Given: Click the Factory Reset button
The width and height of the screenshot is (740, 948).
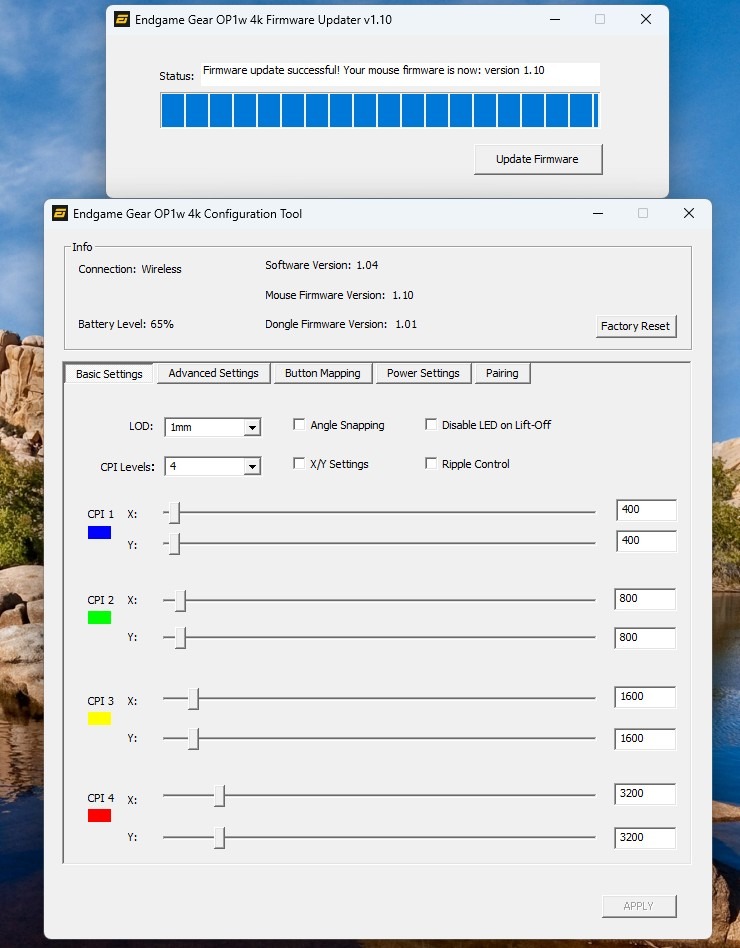Looking at the screenshot, I should (635, 326).
